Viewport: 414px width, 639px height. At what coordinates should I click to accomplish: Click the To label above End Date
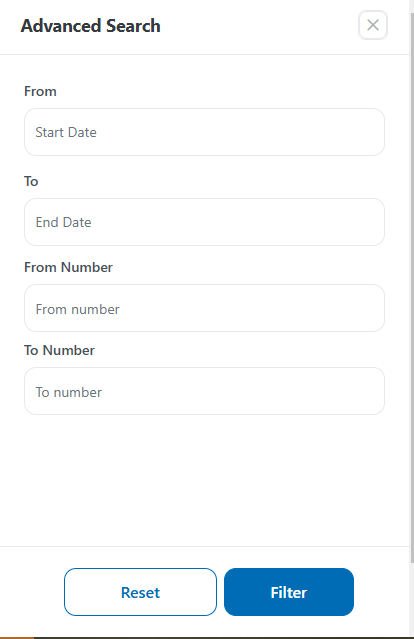coord(31,181)
